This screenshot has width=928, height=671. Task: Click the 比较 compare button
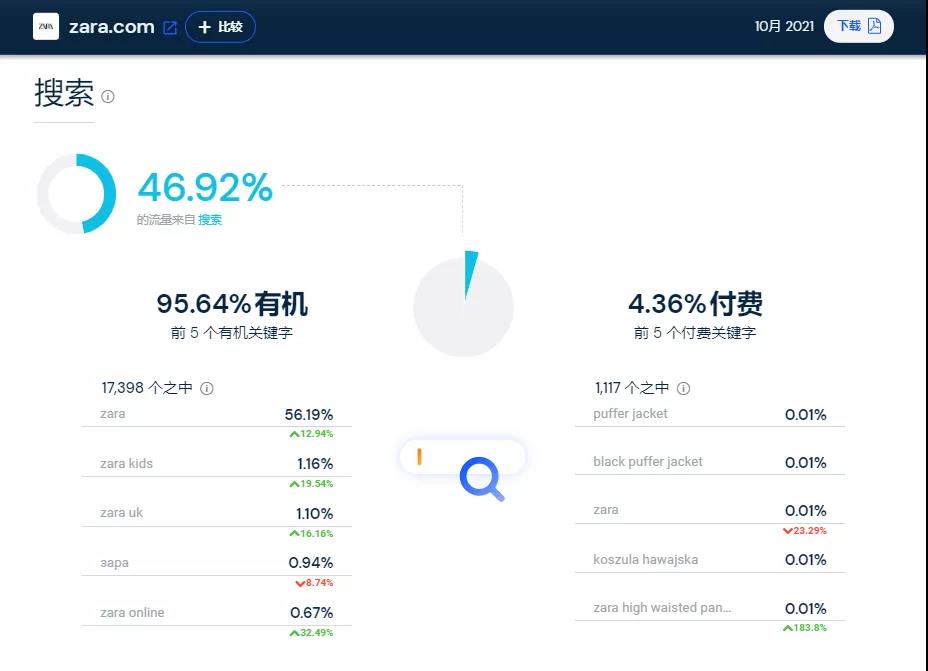click(221, 27)
